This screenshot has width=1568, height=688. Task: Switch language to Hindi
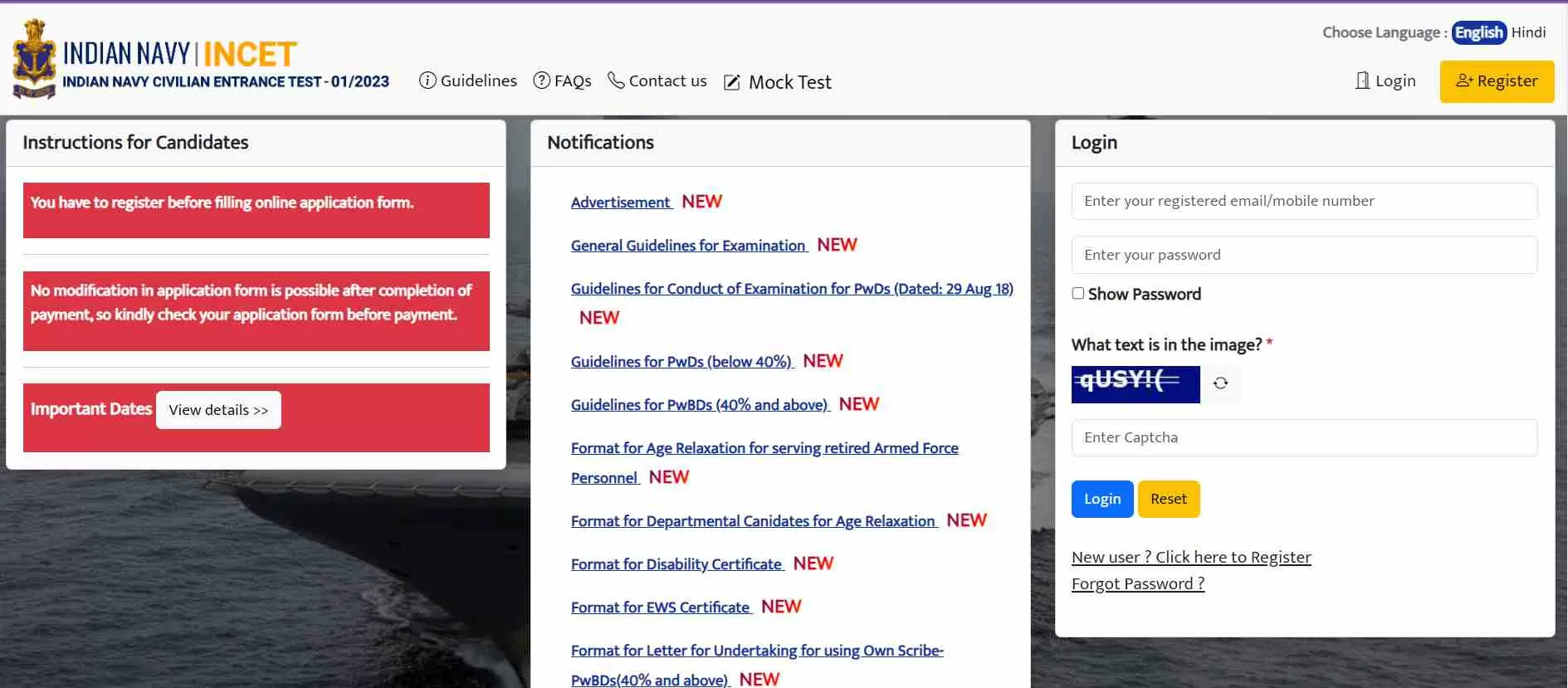click(1528, 32)
